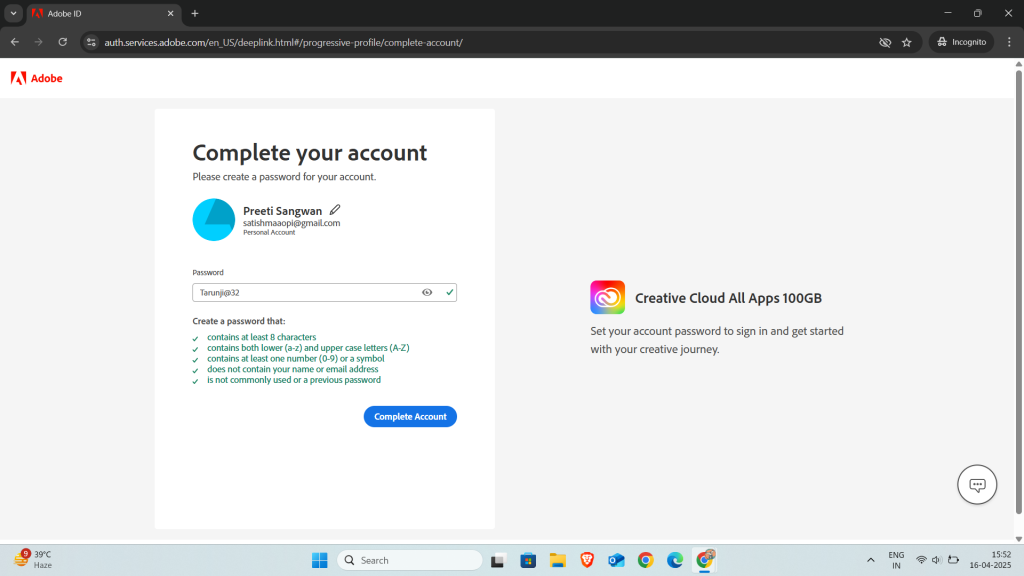1024x576 pixels.
Task: Open a new browser tab
Action: (x=195, y=13)
